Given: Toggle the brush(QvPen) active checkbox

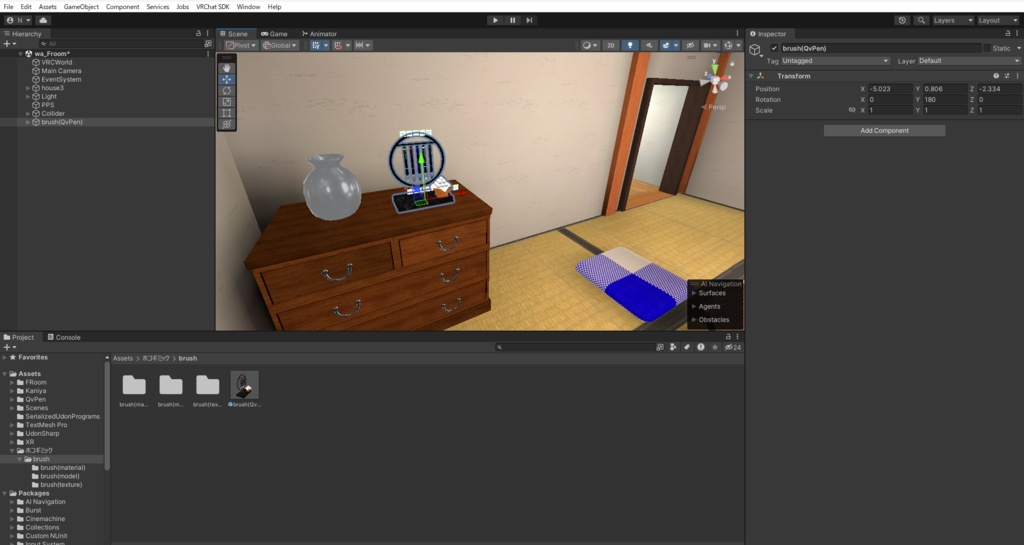Looking at the screenshot, I should click(x=774, y=48).
